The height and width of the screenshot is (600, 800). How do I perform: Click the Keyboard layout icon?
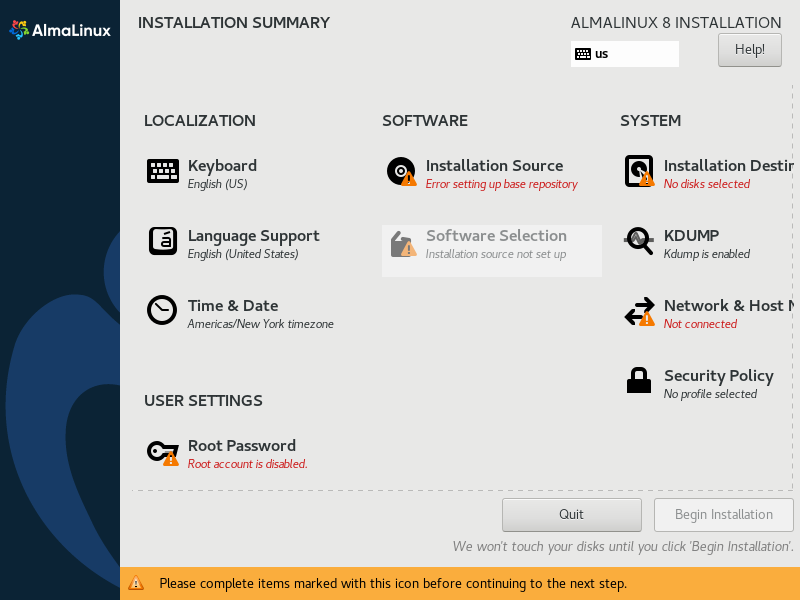[x=163, y=171]
